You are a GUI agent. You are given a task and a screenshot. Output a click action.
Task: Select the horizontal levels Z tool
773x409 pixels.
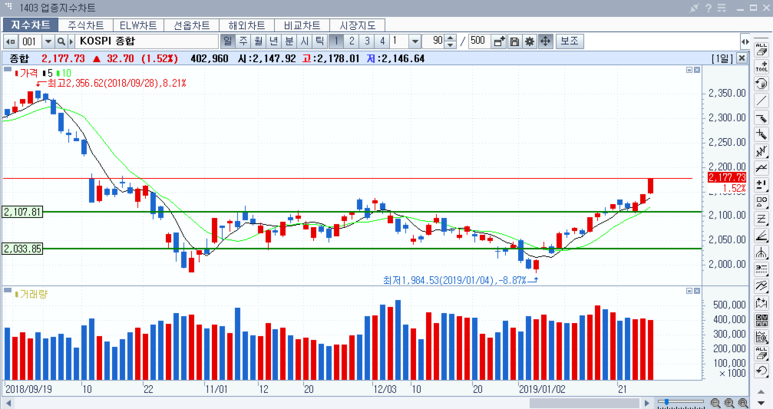[762, 218]
